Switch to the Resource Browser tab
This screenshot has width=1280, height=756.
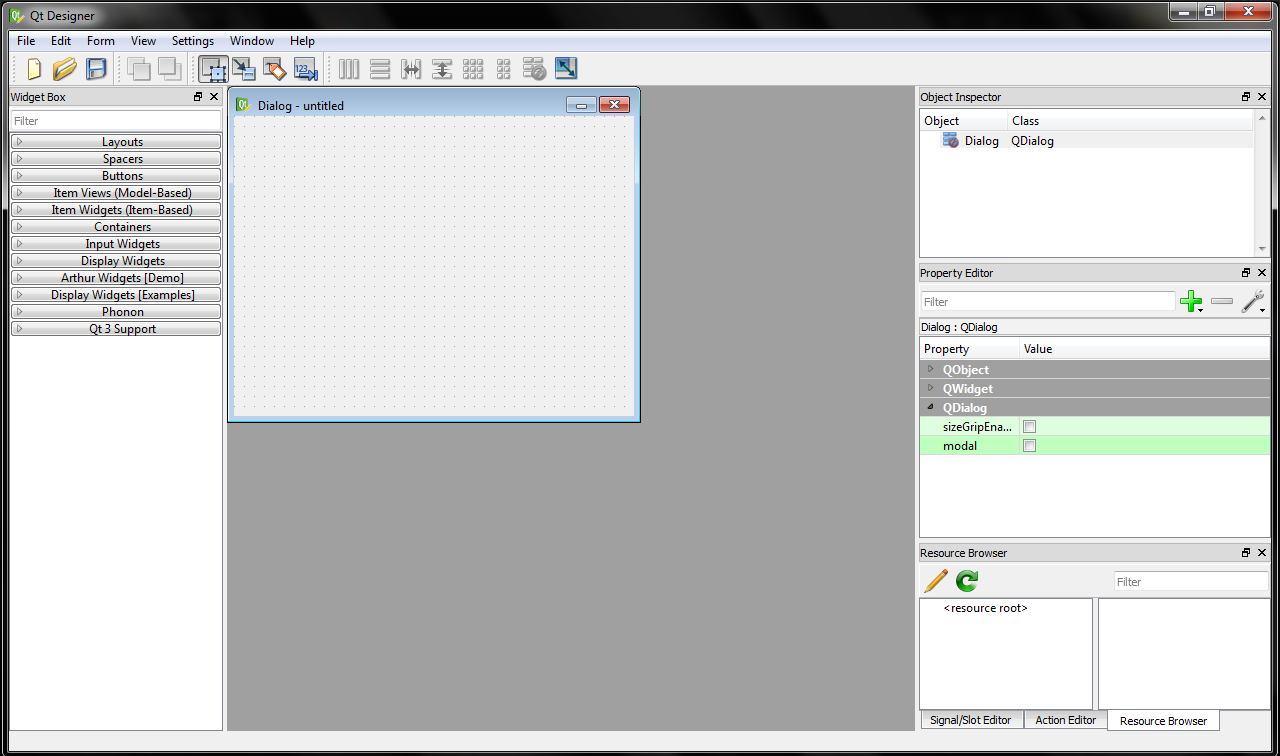click(1164, 720)
